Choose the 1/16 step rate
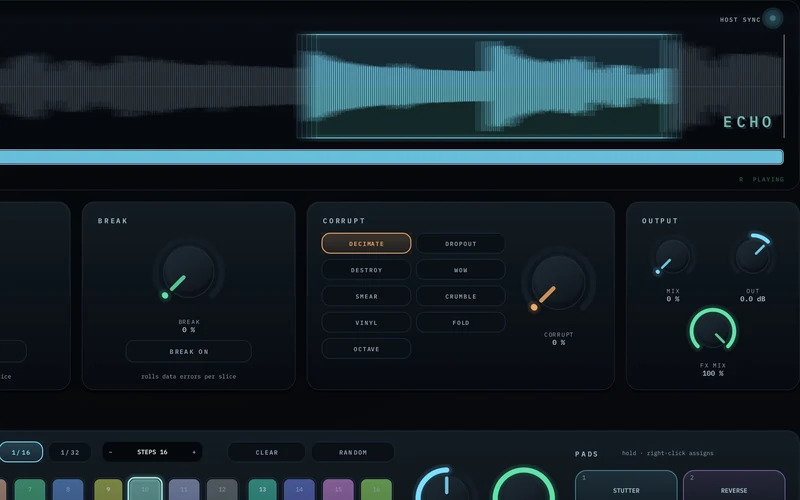The image size is (800, 500). point(21,452)
